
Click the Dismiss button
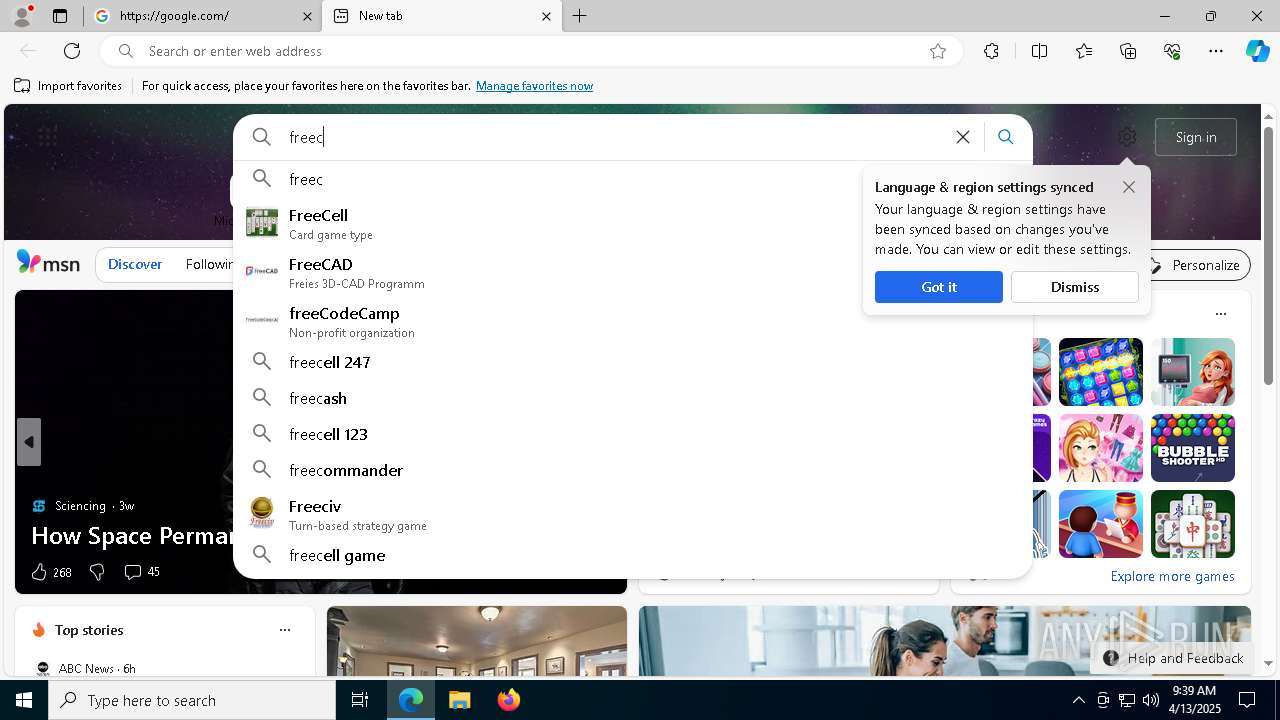coord(1075,287)
